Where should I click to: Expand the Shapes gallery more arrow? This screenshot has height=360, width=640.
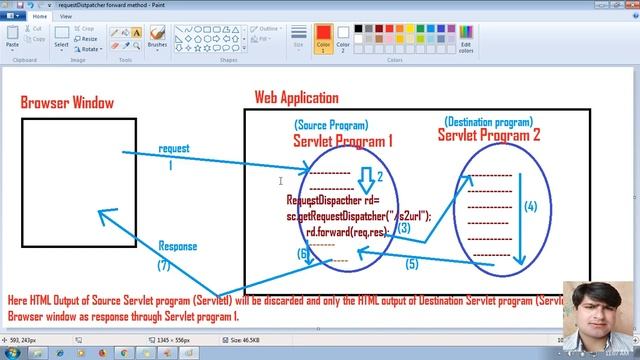coord(244,48)
